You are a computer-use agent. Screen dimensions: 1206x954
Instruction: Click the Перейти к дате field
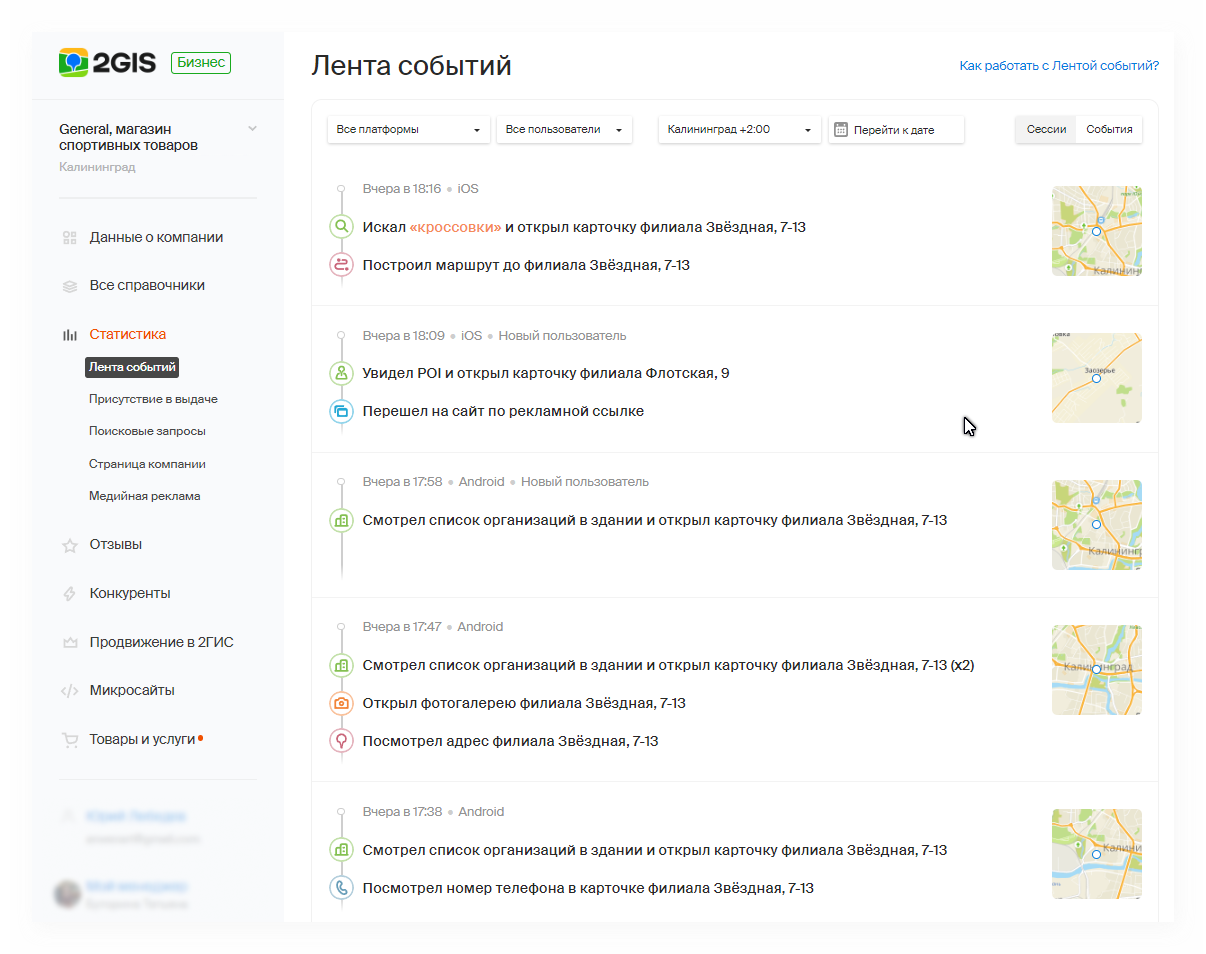click(896, 129)
